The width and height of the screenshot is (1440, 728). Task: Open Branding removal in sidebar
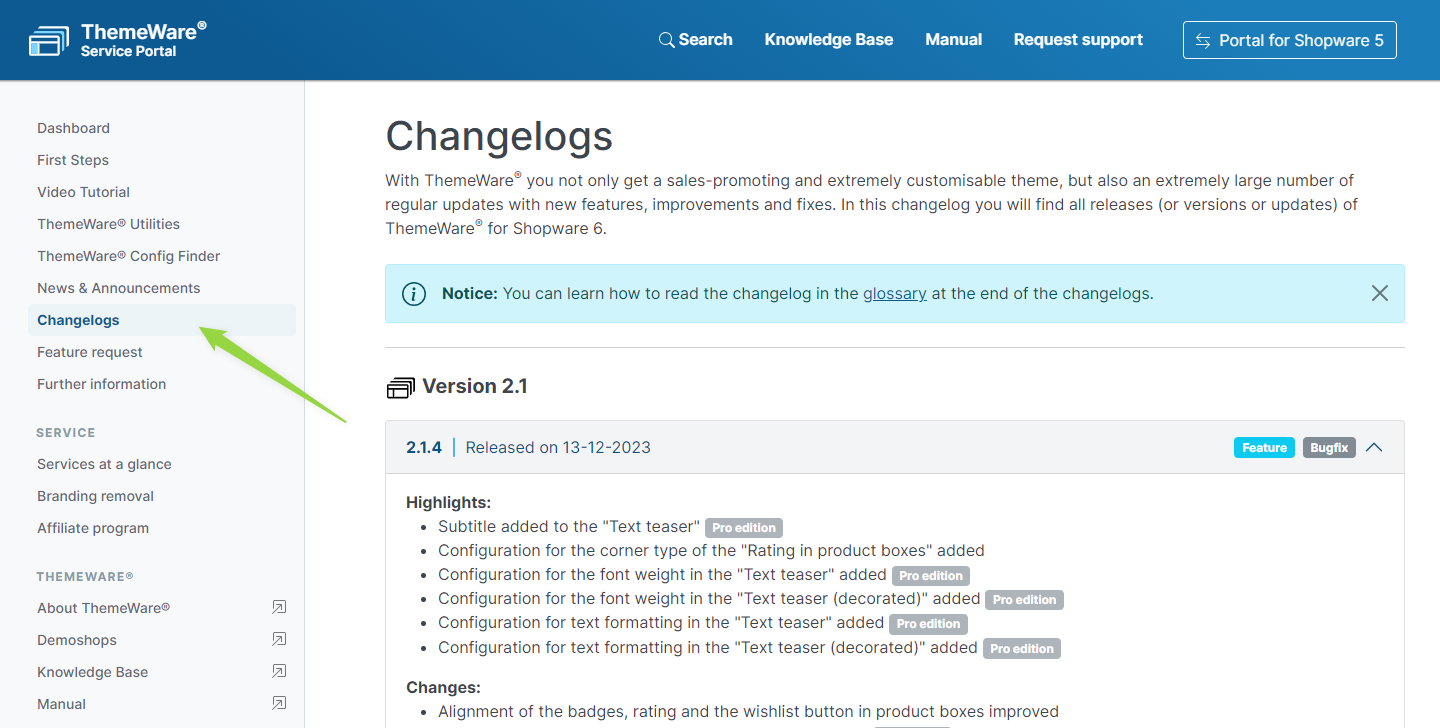pos(96,496)
